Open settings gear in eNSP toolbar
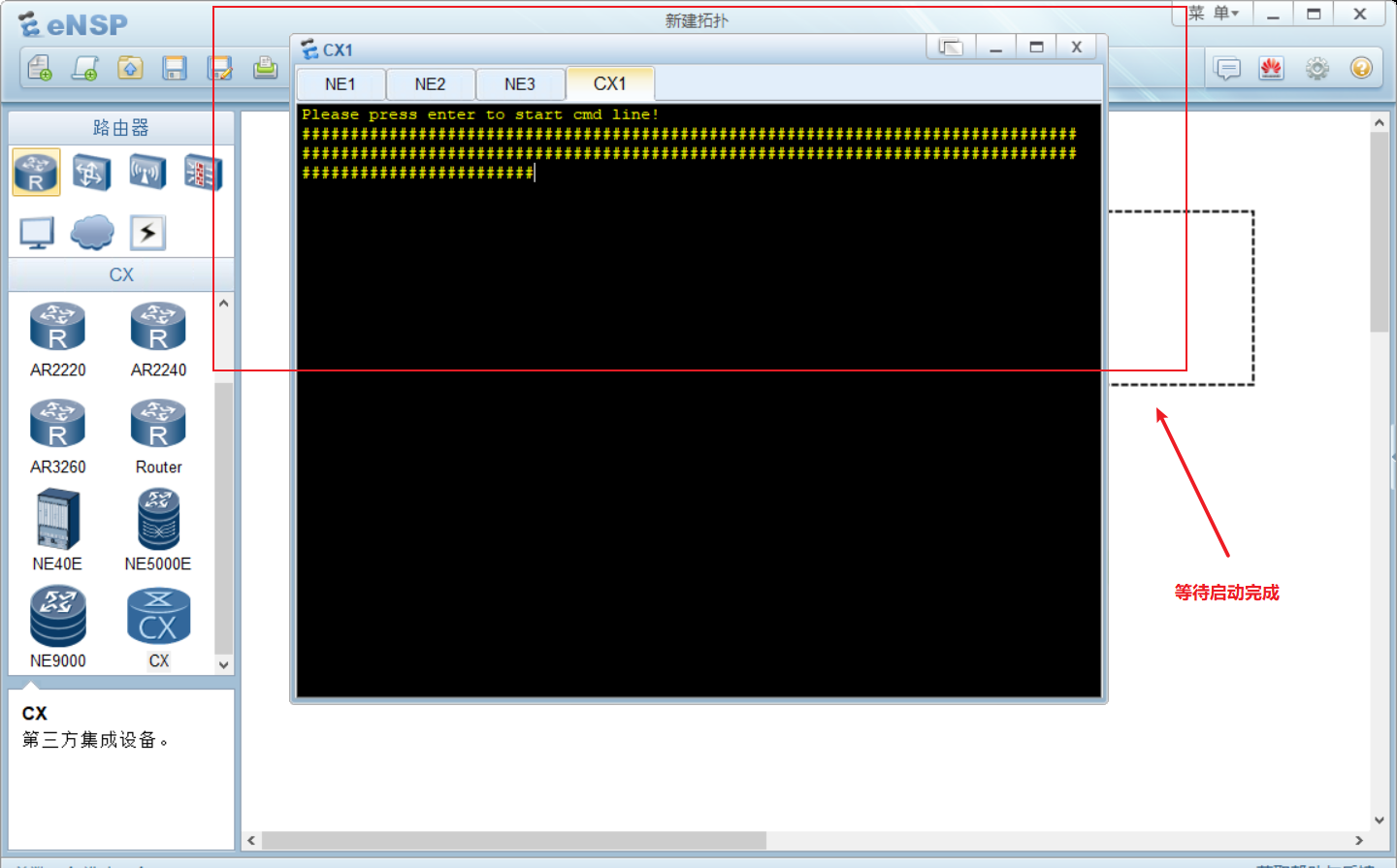The width and height of the screenshot is (1397, 868). click(1316, 68)
